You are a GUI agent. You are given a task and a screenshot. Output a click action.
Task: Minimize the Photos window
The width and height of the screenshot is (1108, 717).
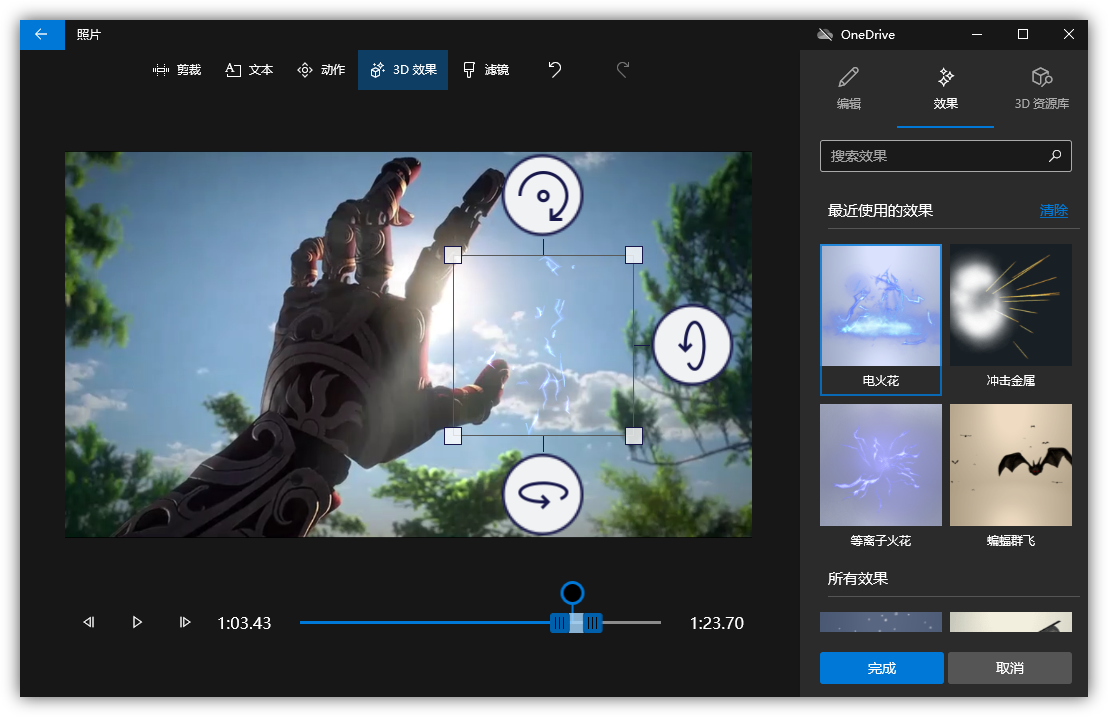tap(977, 35)
